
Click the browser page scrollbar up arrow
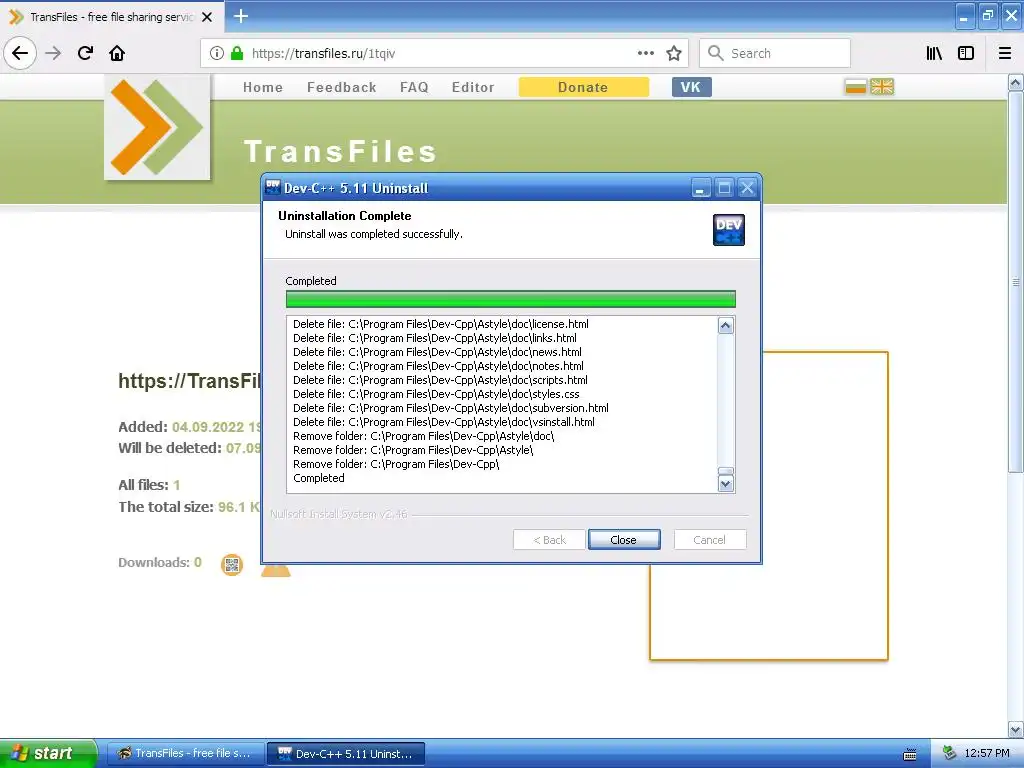(1015, 83)
